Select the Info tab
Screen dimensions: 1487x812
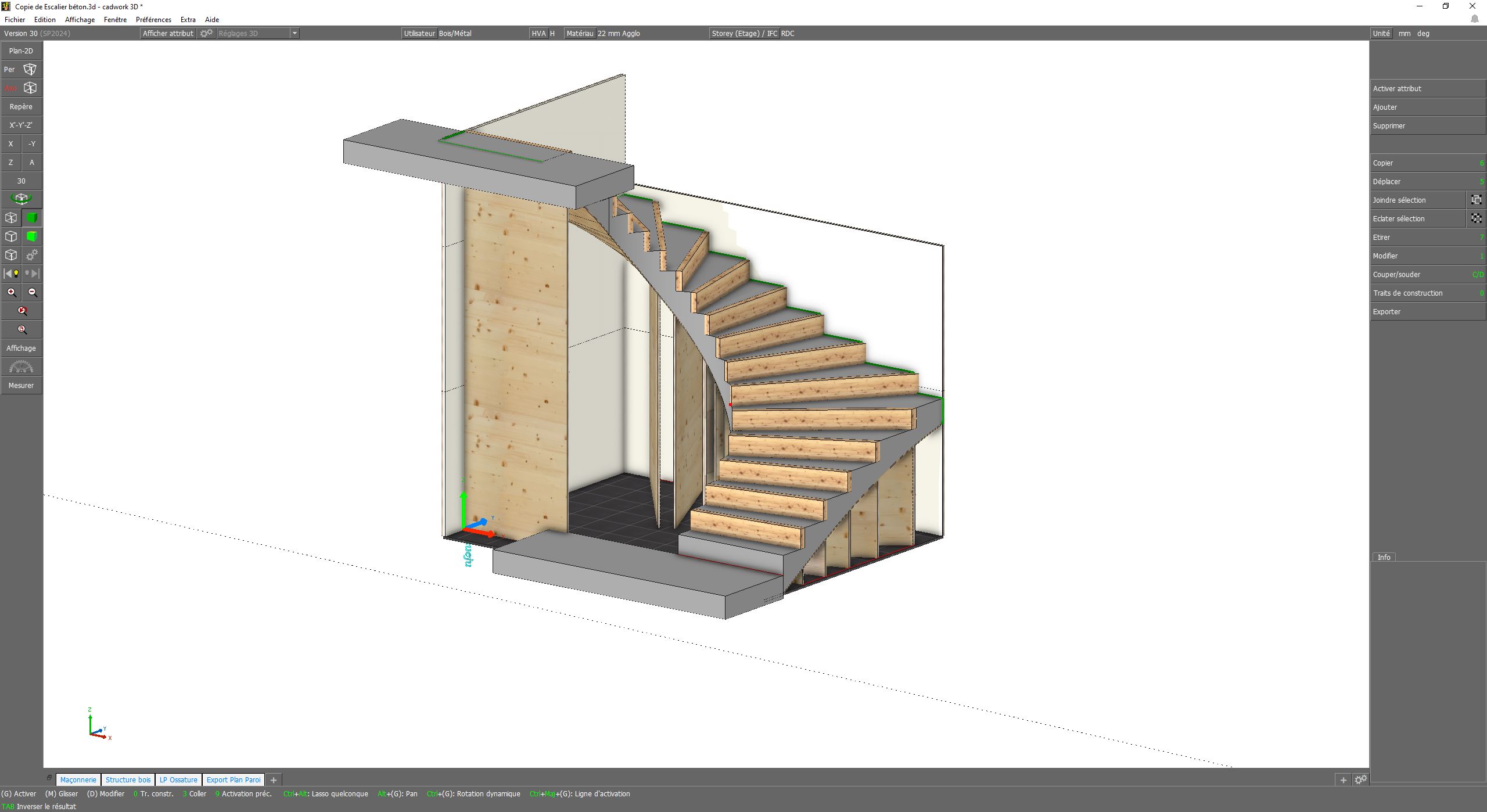1384,557
